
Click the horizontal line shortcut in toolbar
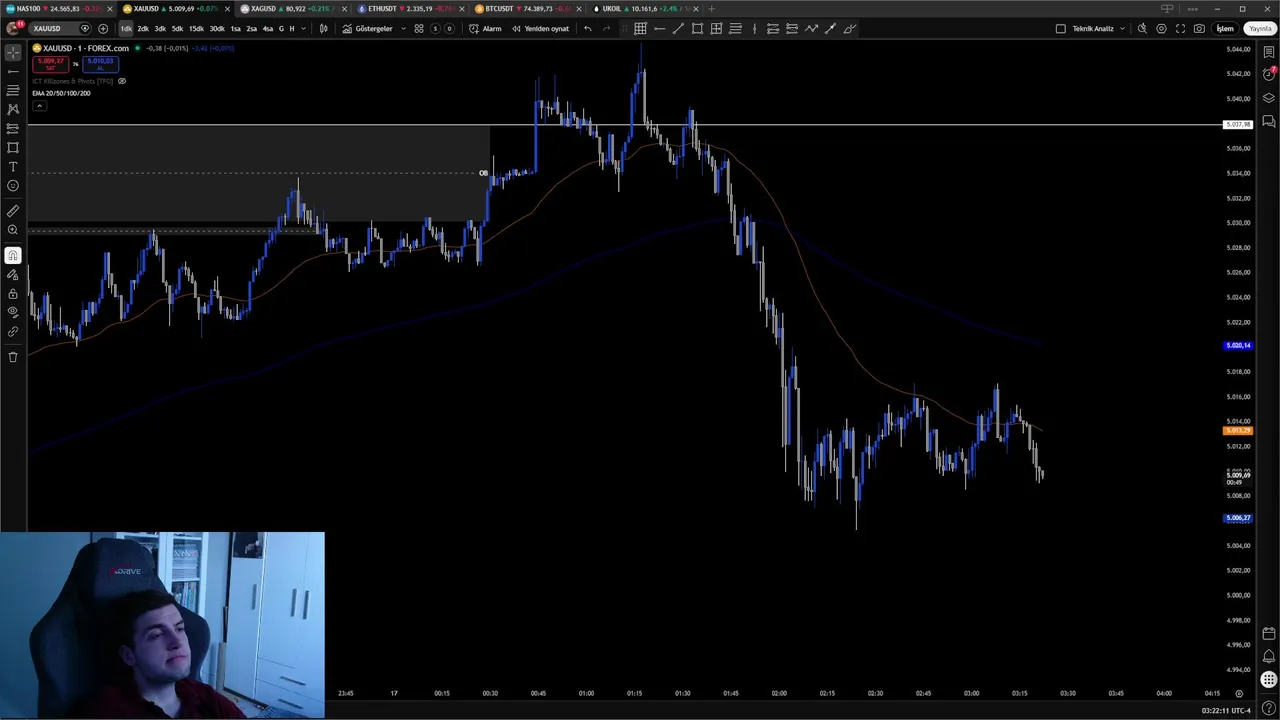[659, 28]
